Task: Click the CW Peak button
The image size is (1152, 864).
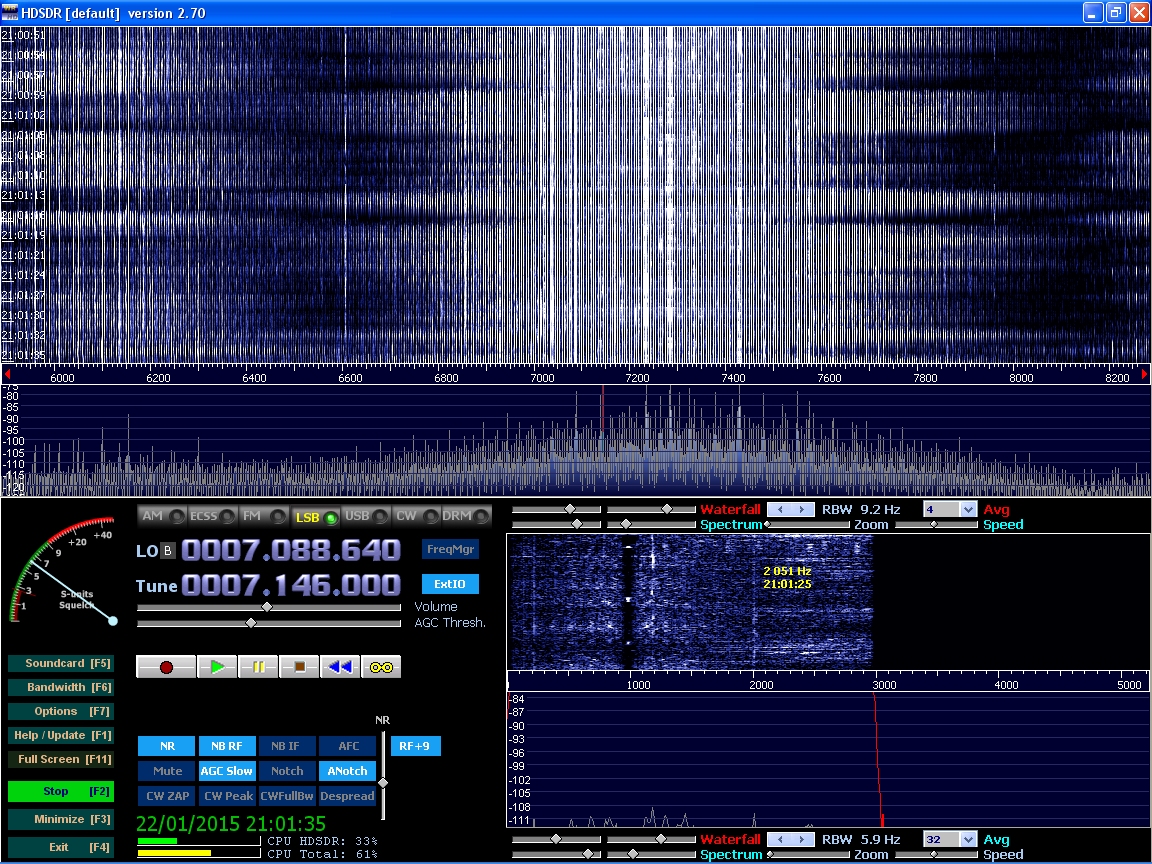Action: click(227, 796)
